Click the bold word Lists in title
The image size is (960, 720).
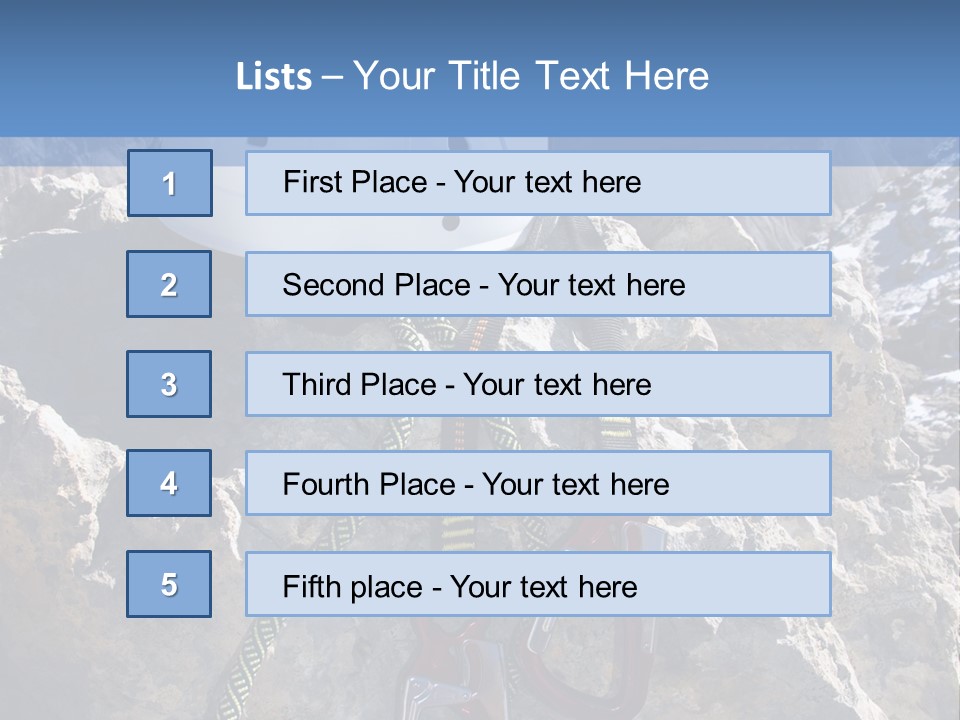pyautogui.click(x=273, y=77)
